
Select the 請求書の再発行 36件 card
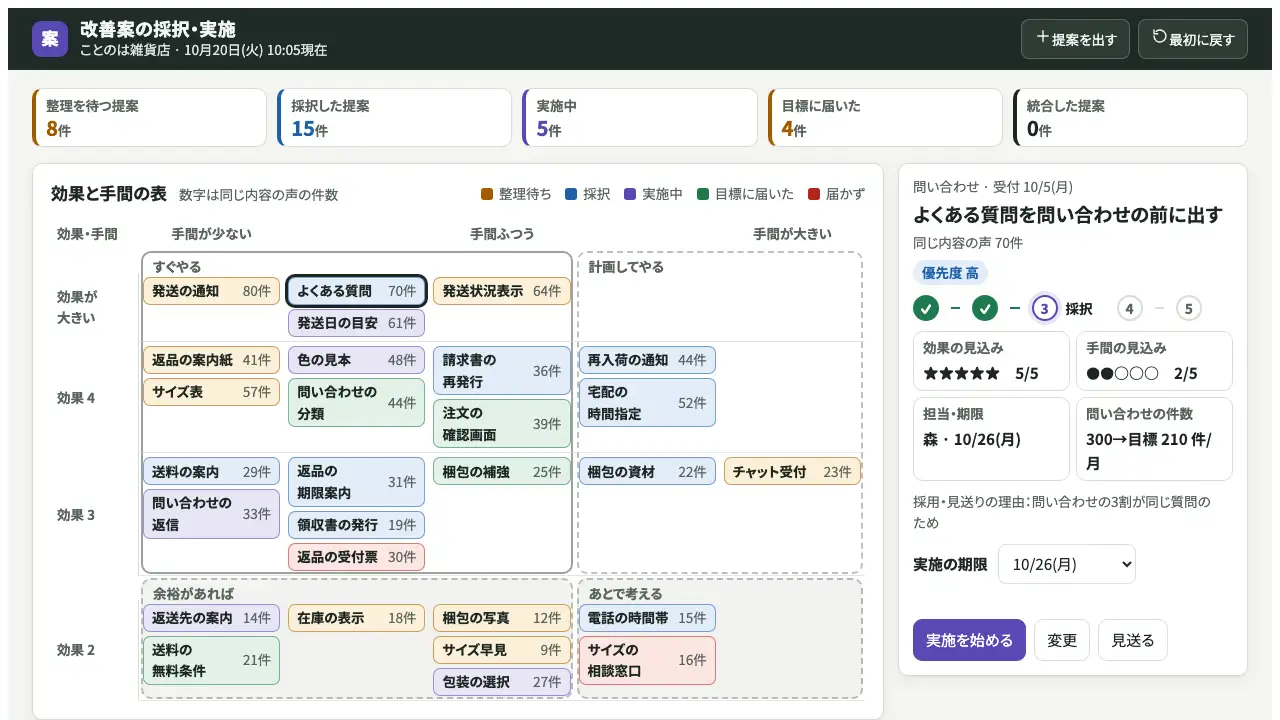502,371
